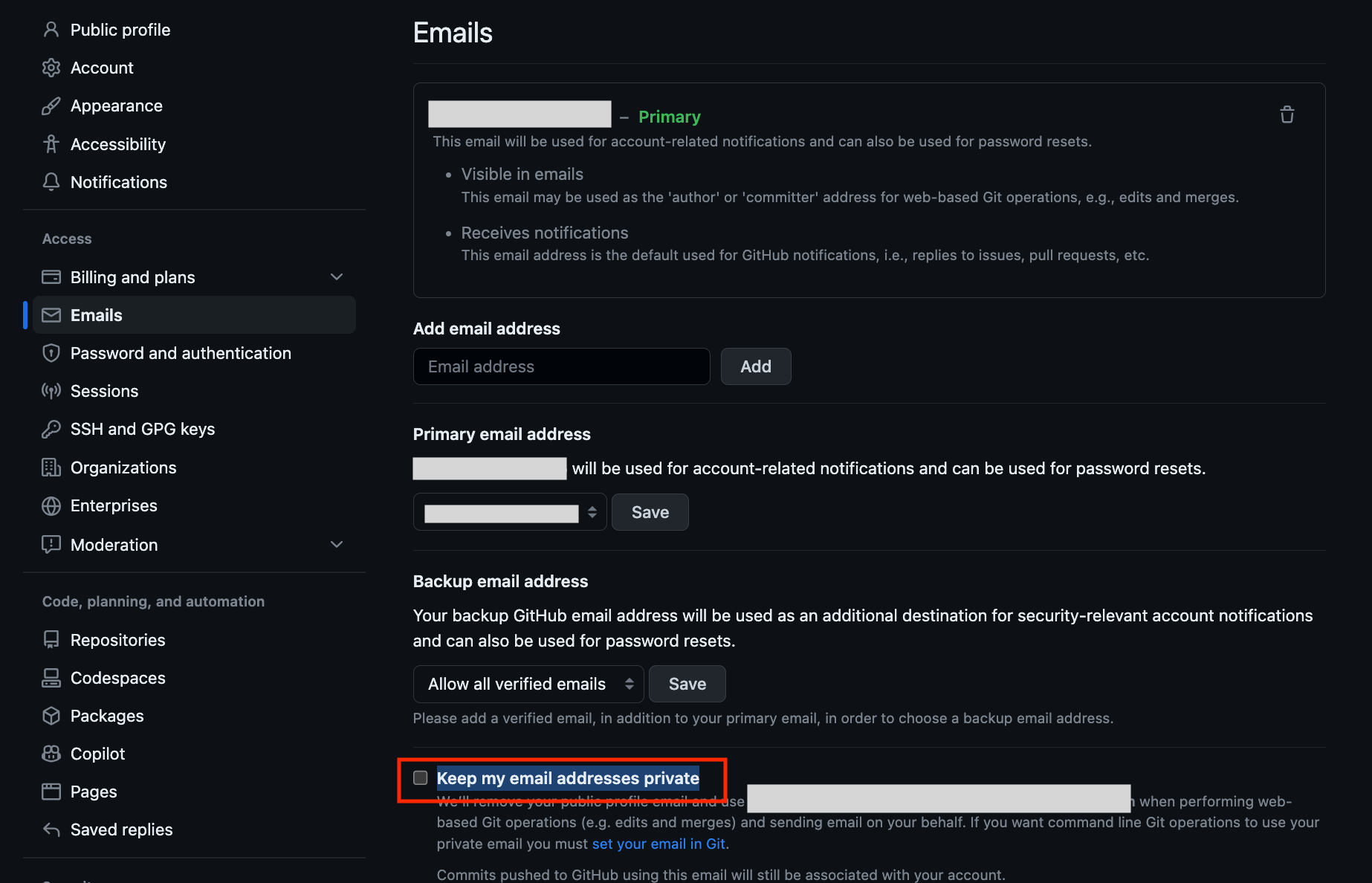Click the Password shield icon
This screenshot has width=1372, height=883.
point(51,353)
